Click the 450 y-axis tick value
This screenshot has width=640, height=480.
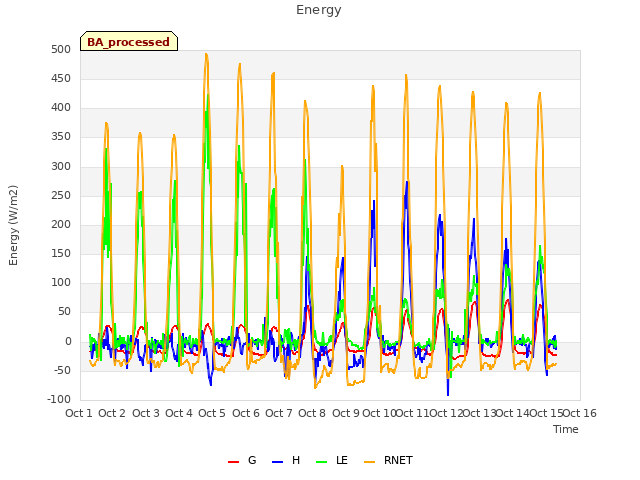(61, 78)
